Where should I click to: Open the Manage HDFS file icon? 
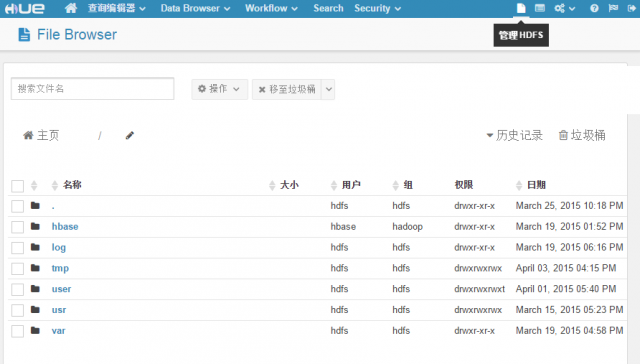tap(521, 8)
